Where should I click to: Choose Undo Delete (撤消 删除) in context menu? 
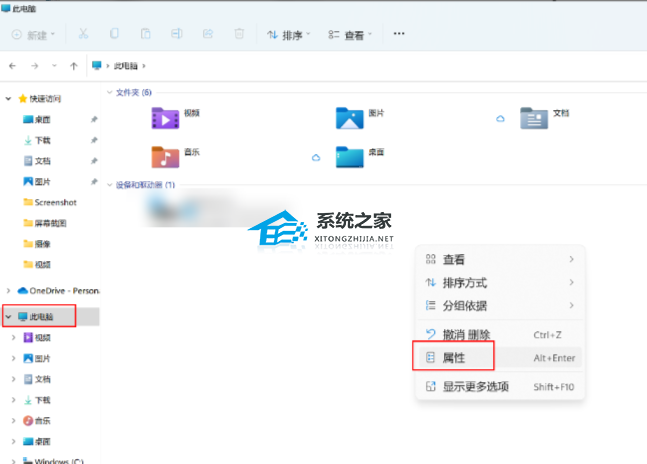pyautogui.click(x=500, y=334)
